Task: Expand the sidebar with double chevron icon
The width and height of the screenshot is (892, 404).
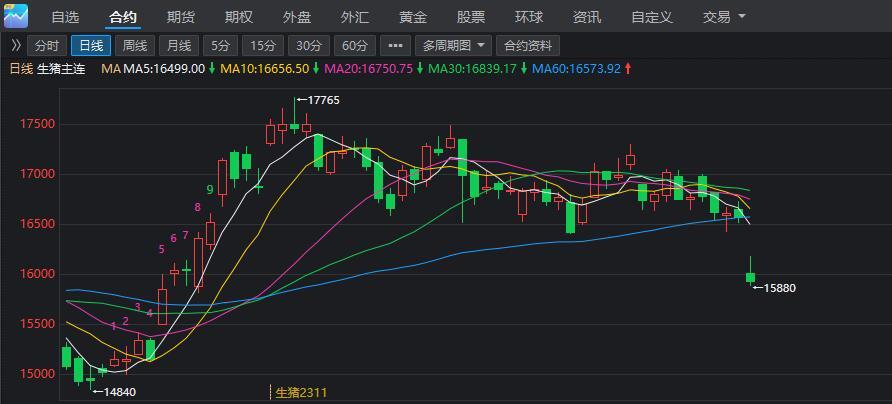Action: [x=16, y=45]
